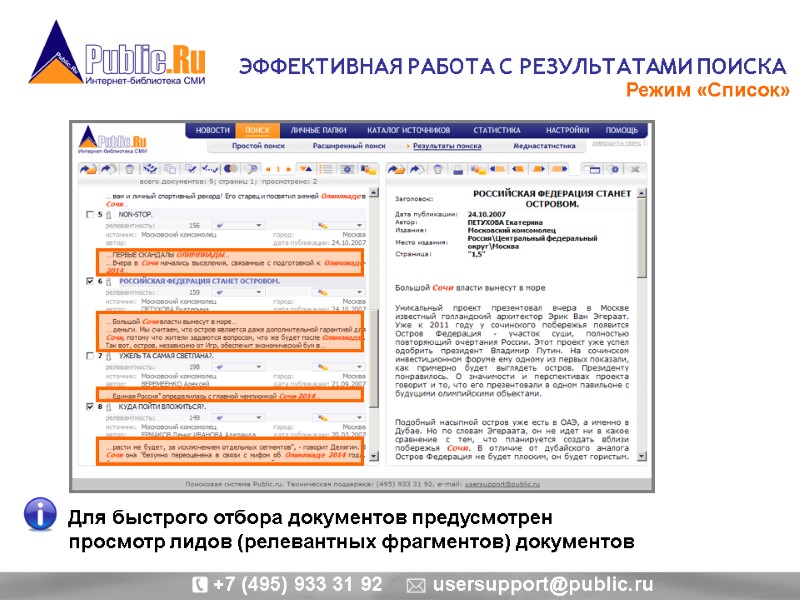Open the ЛИЧНЫЕ ПАПКИ tab

point(318,130)
